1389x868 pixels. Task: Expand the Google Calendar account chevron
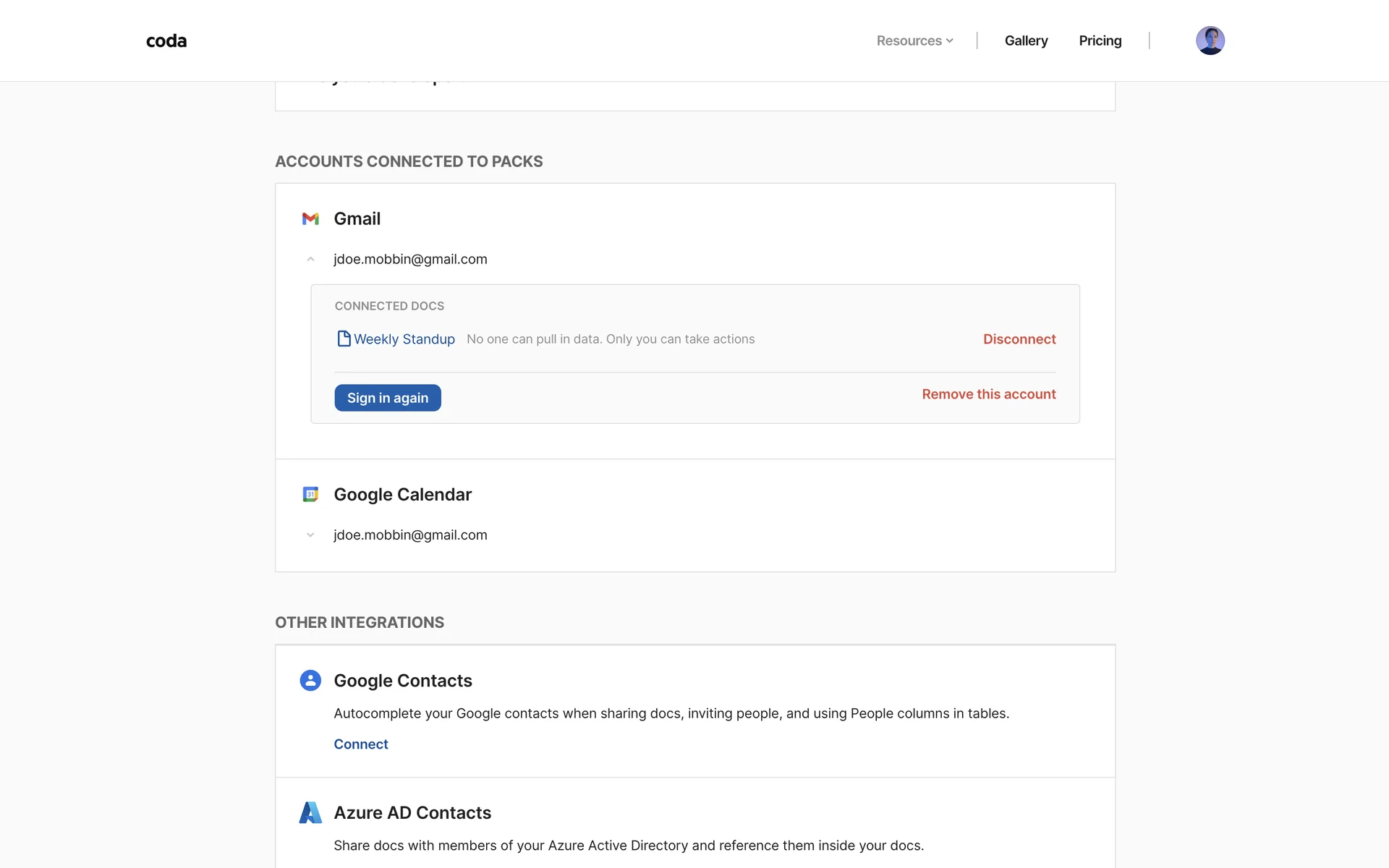point(310,535)
